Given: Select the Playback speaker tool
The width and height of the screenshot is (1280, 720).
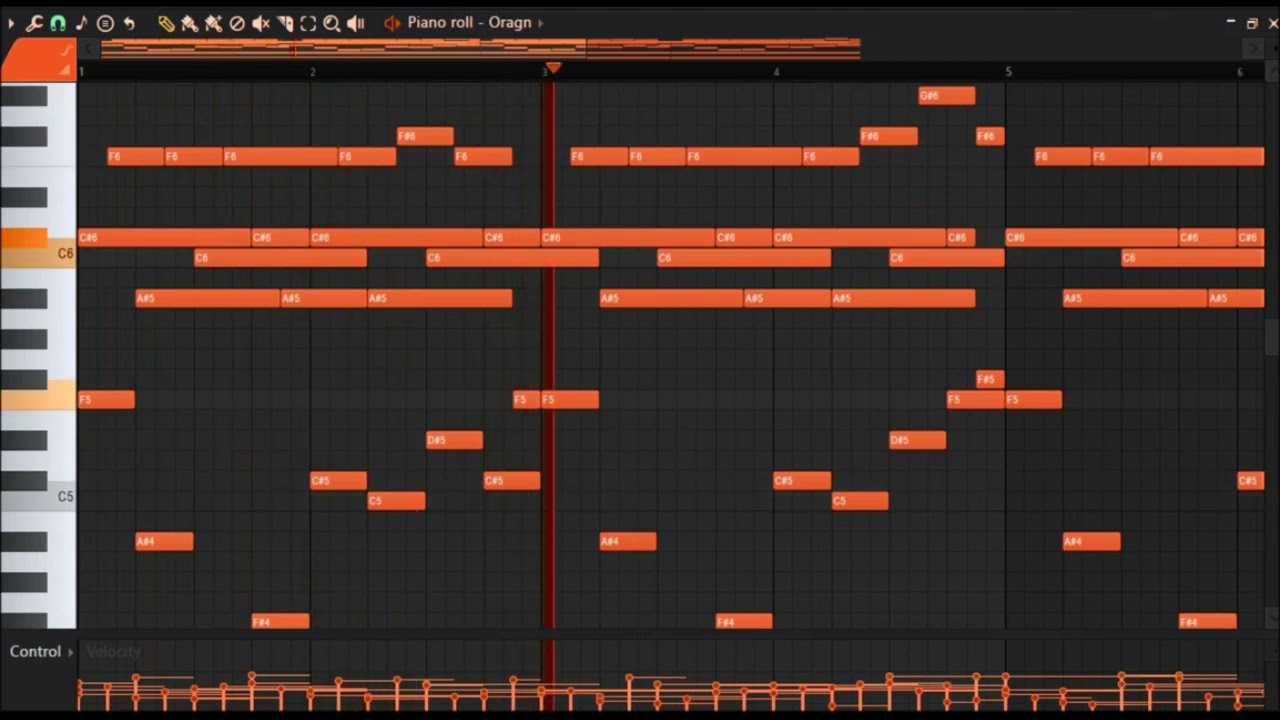Looking at the screenshot, I should [356, 23].
